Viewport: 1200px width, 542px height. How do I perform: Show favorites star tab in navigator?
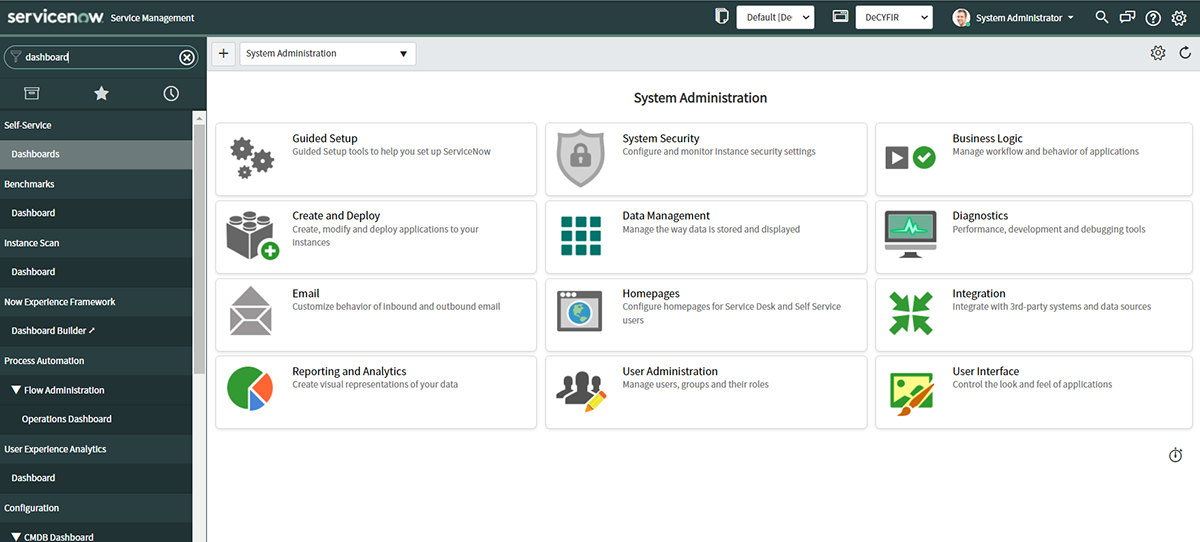pos(101,93)
